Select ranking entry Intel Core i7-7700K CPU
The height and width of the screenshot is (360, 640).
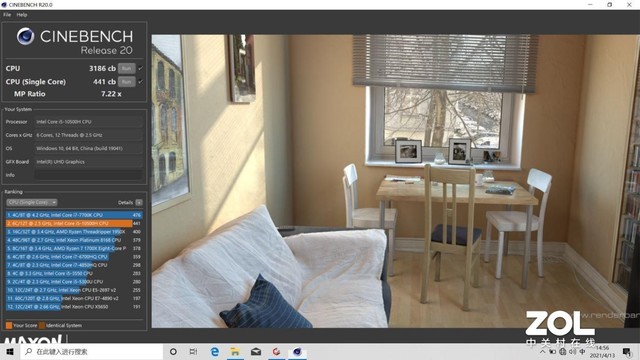[74, 215]
